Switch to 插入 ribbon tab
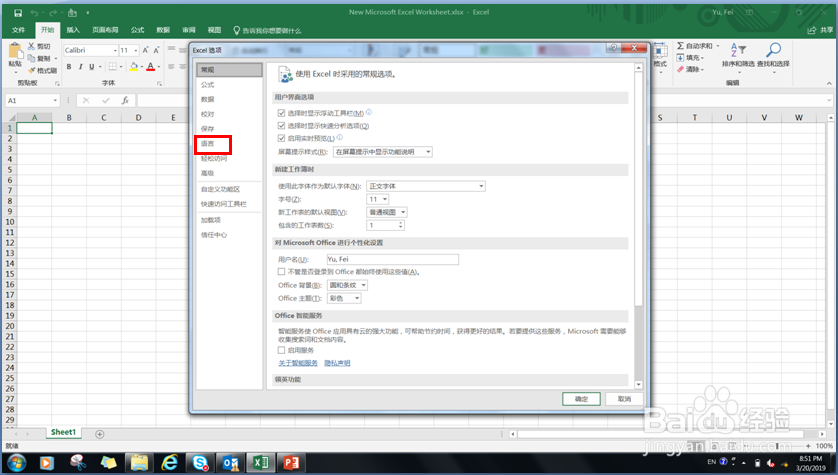Screen dimensions: 838x475 coord(73,30)
